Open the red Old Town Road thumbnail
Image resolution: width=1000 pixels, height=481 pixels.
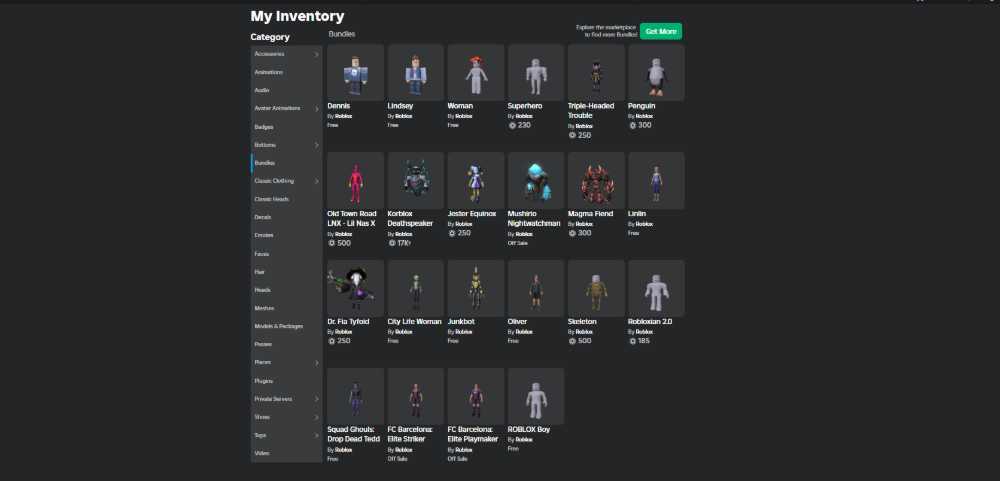(355, 181)
